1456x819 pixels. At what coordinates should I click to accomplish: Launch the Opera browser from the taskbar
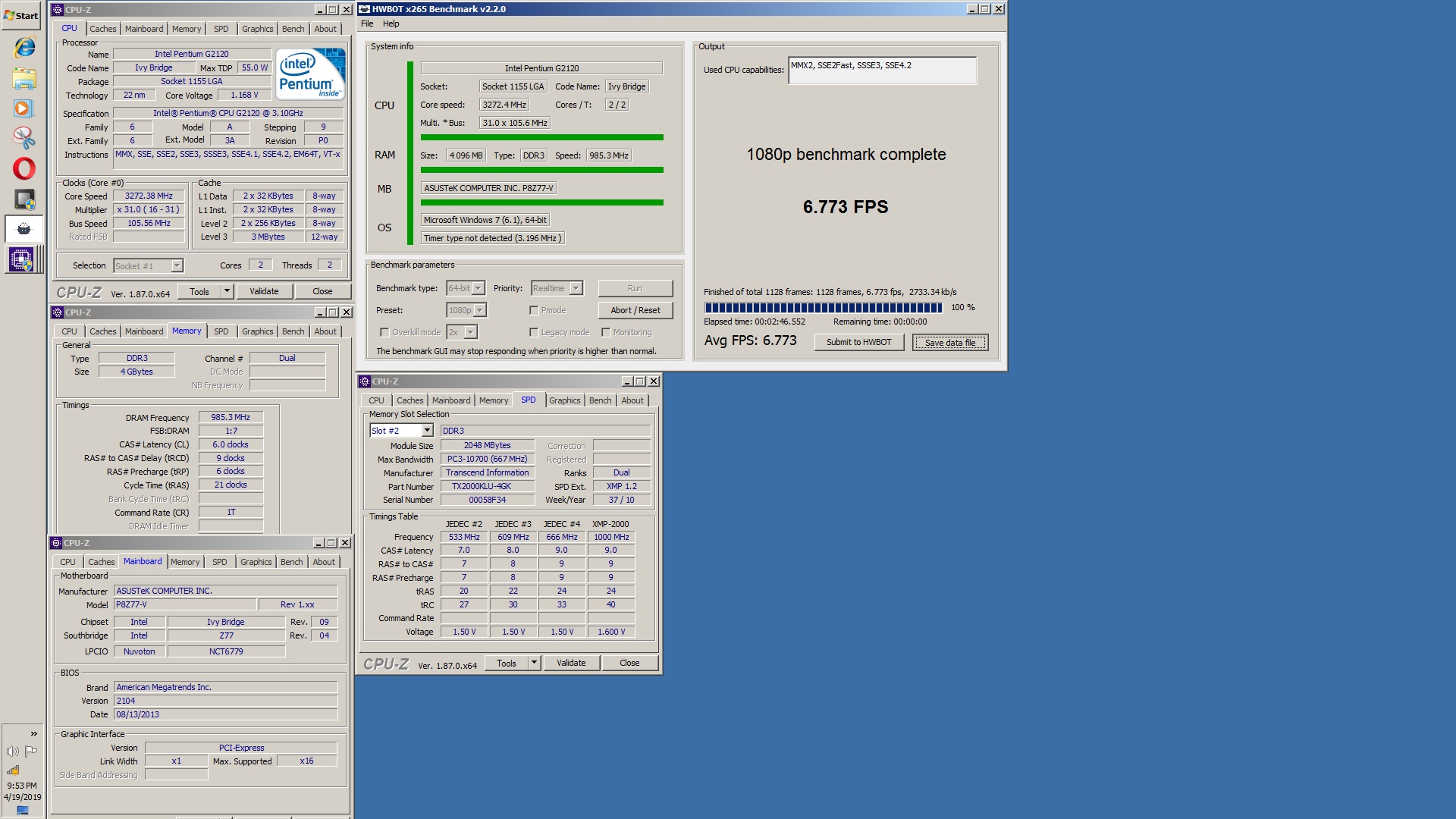click(x=24, y=168)
